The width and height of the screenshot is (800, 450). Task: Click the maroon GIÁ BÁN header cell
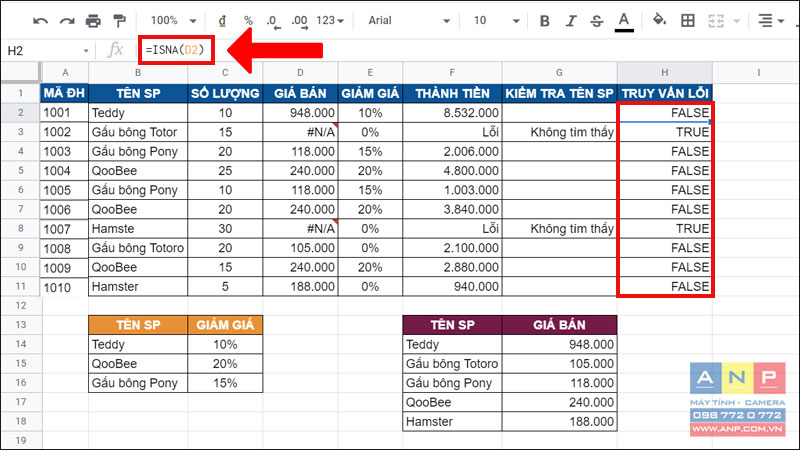(x=559, y=325)
